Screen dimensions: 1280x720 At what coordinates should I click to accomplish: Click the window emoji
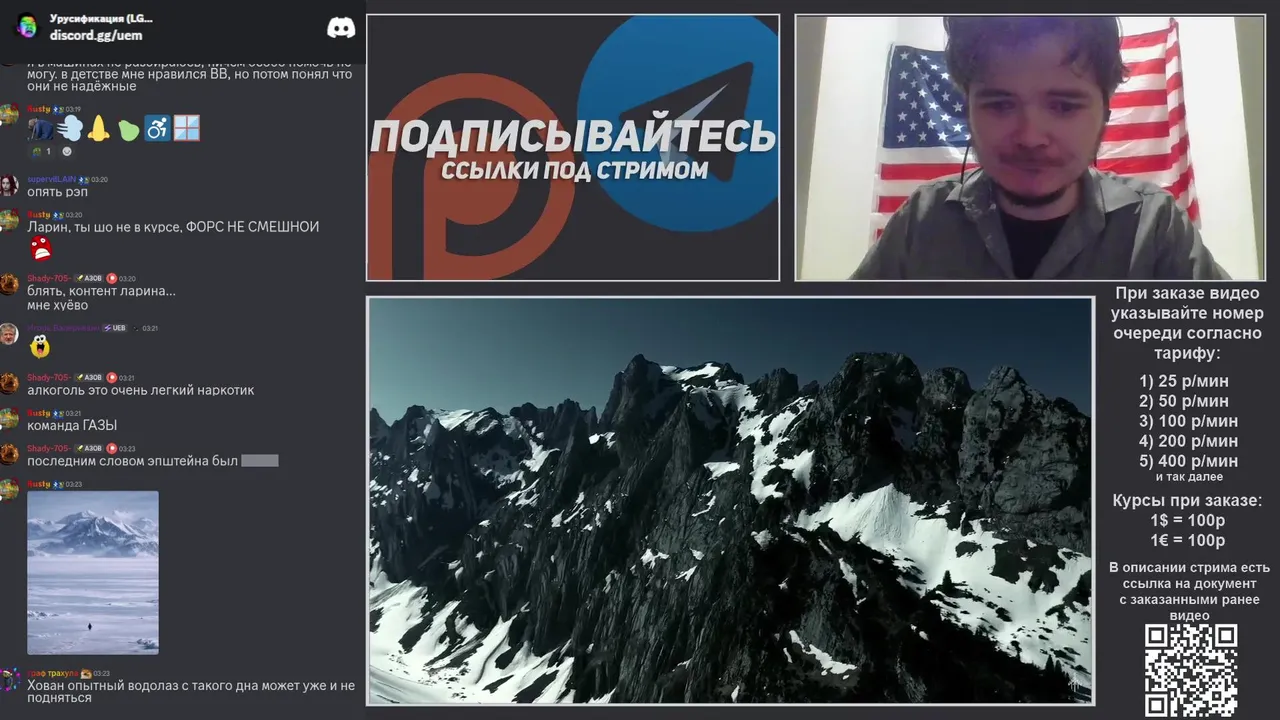click(186, 128)
